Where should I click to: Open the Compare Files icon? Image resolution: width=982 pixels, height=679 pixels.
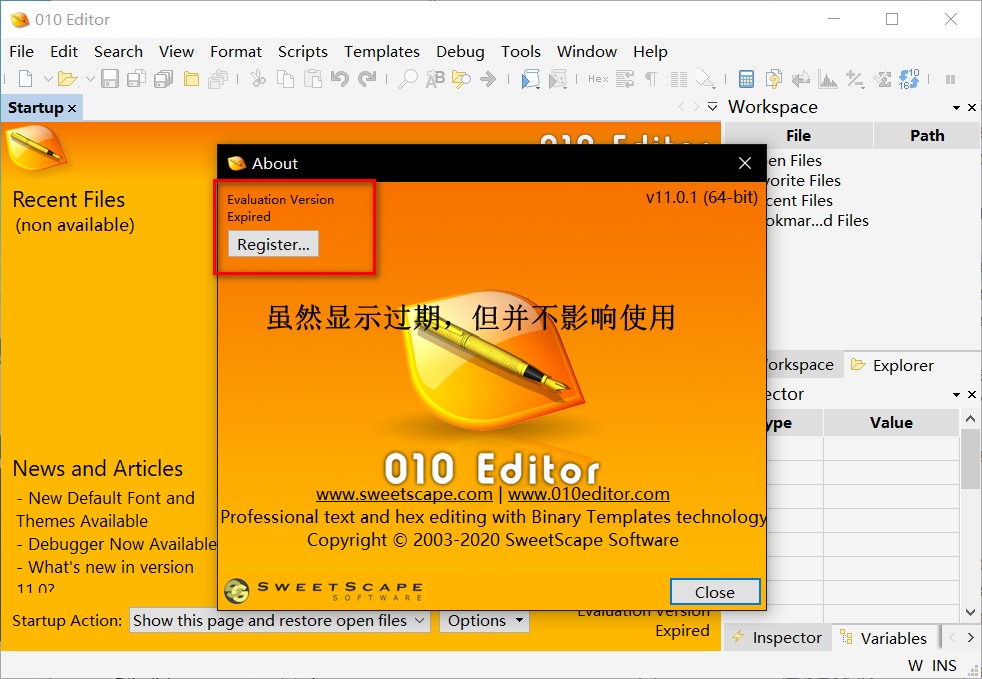773,79
